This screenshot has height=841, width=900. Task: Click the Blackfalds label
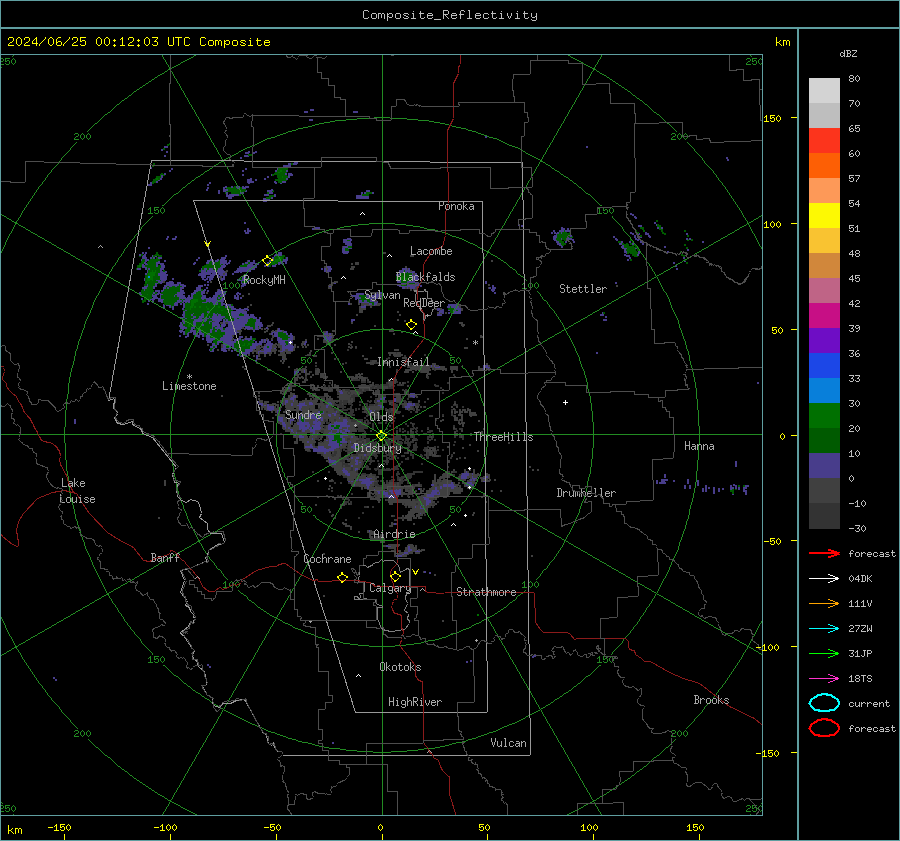(x=425, y=277)
